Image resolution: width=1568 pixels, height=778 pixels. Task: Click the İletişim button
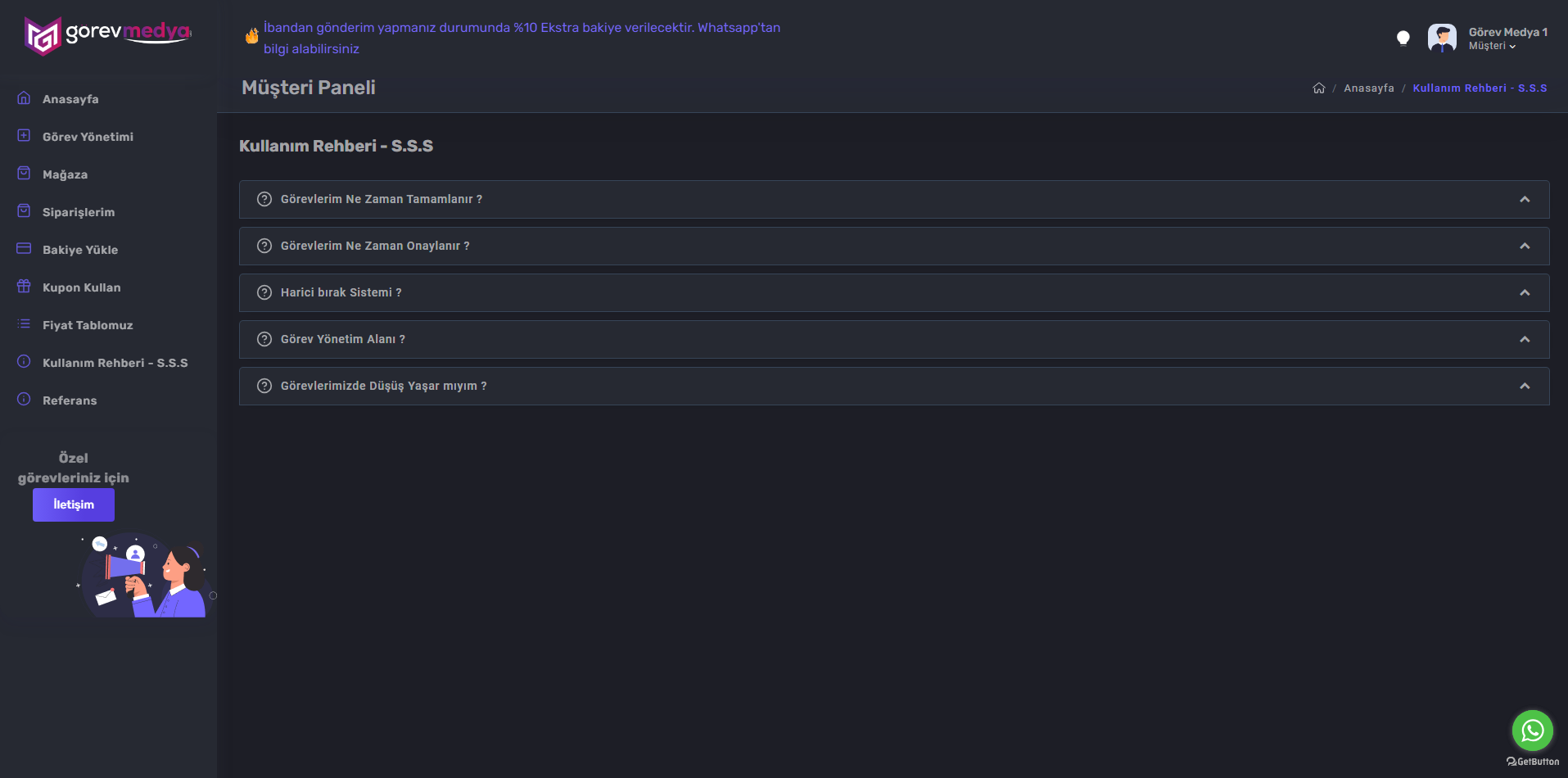[74, 504]
